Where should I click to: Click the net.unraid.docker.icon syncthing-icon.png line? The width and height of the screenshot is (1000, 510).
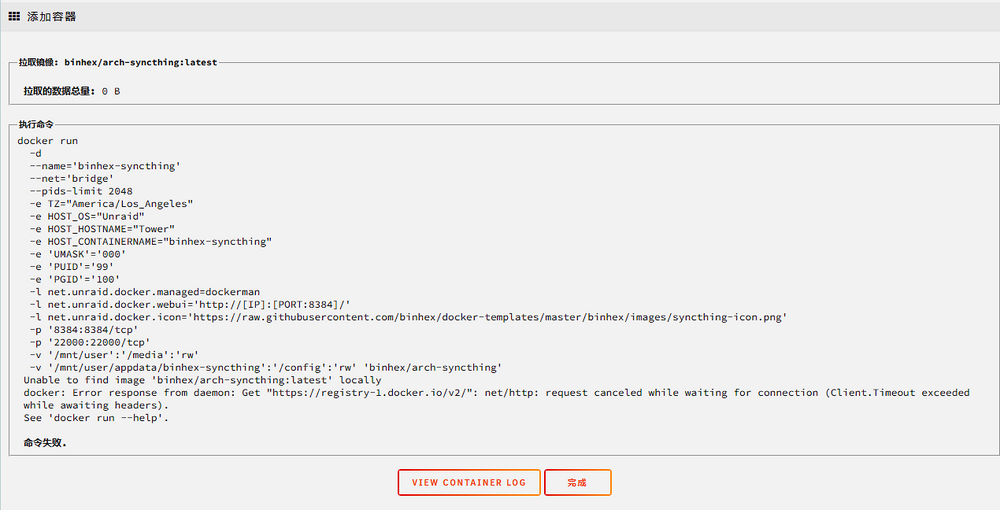tap(408, 317)
